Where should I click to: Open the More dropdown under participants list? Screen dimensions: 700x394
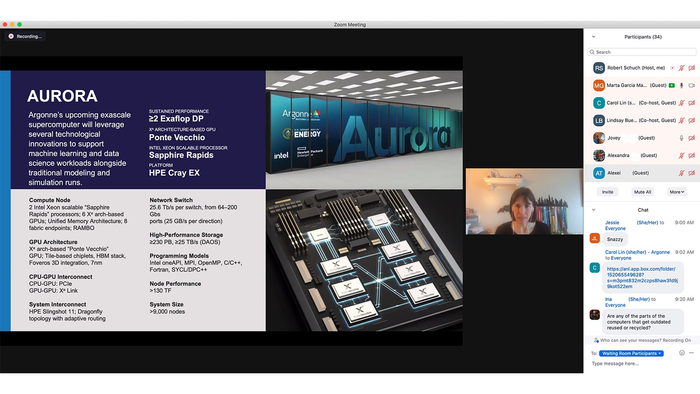pos(677,192)
